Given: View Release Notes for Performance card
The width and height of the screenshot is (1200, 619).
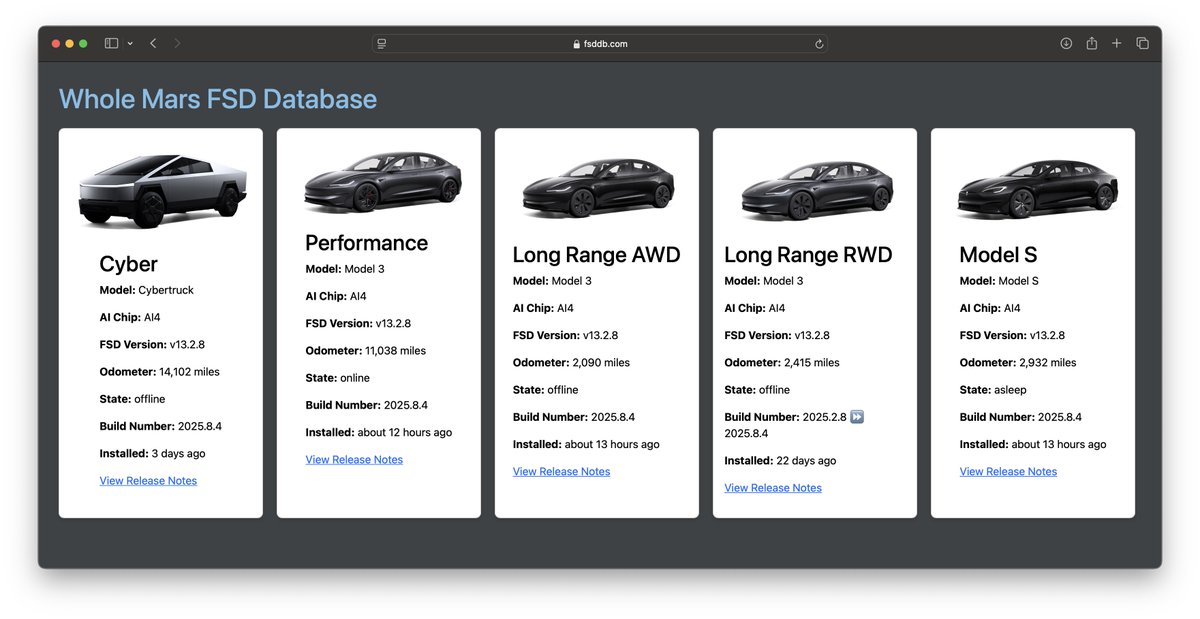Looking at the screenshot, I should pyautogui.click(x=354, y=460).
